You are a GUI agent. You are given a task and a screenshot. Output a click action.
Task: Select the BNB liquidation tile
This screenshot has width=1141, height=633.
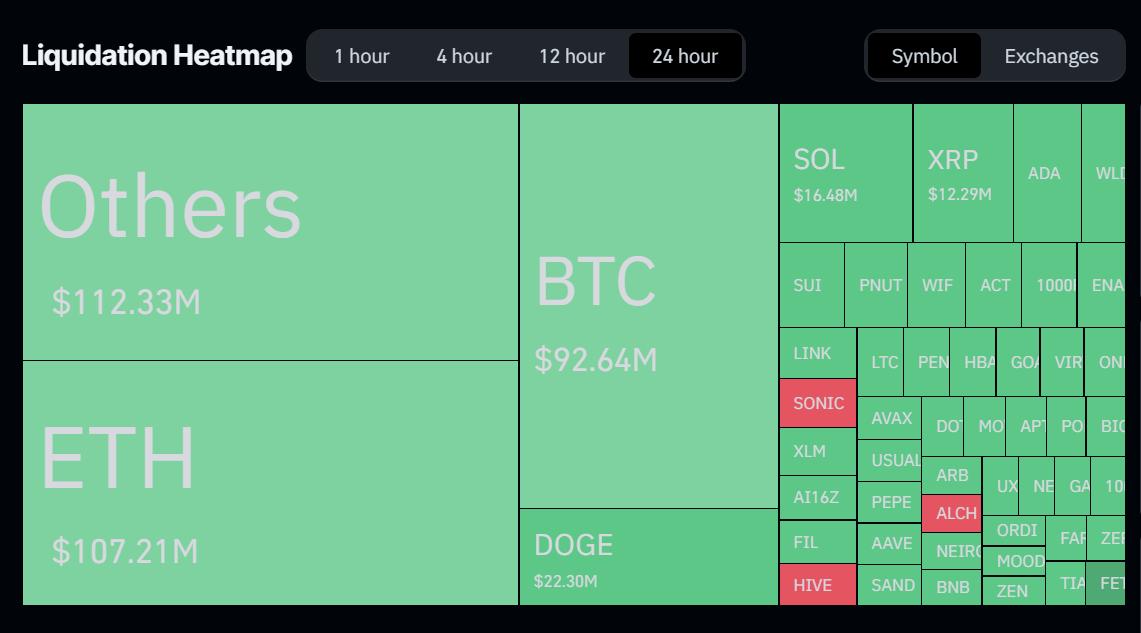click(x=951, y=588)
